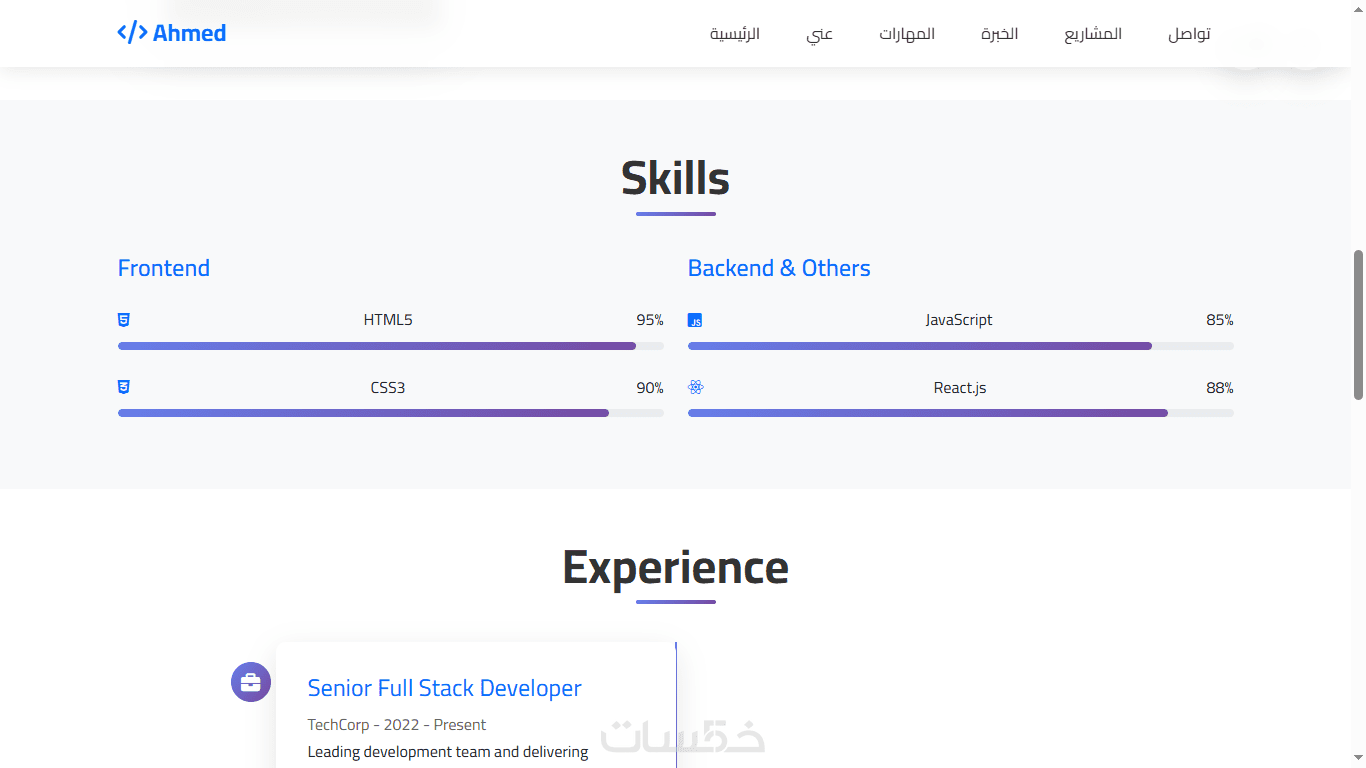The width and height of the screenshot is (1366, 768).
Task: Open the الخبرة navigation link
Action: click(x=999, y=34)
